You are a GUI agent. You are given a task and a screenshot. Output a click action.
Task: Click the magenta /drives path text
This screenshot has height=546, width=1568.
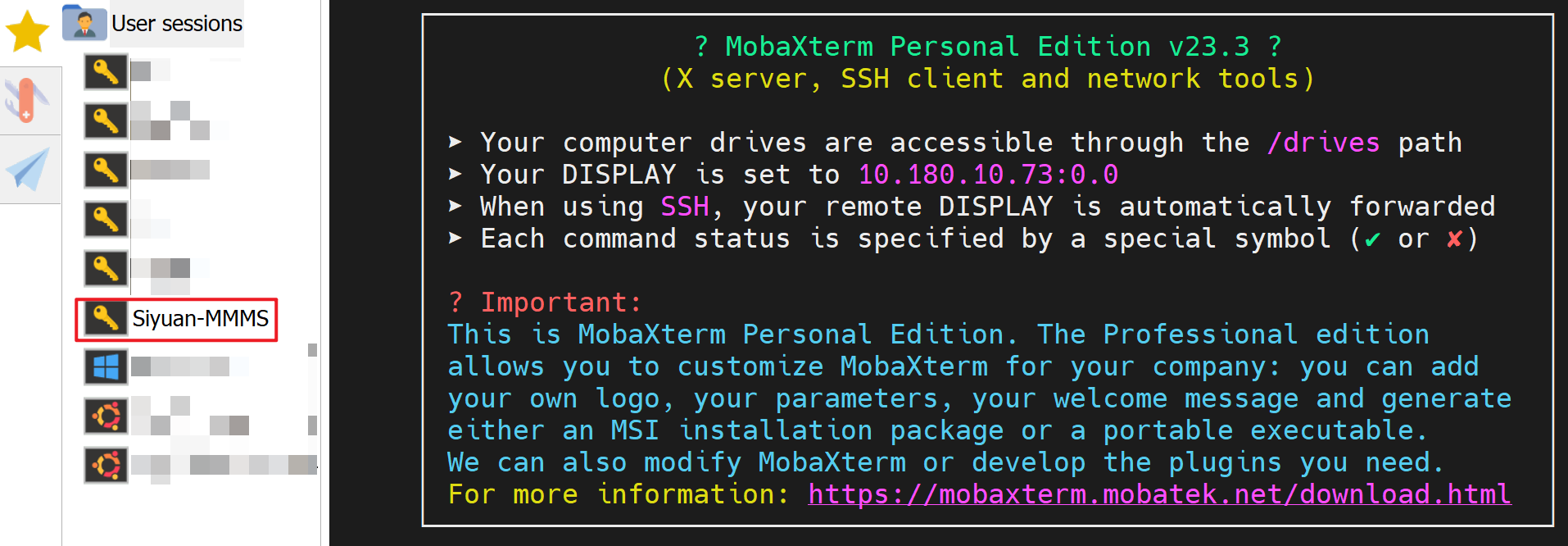[x=1323, y=143]
